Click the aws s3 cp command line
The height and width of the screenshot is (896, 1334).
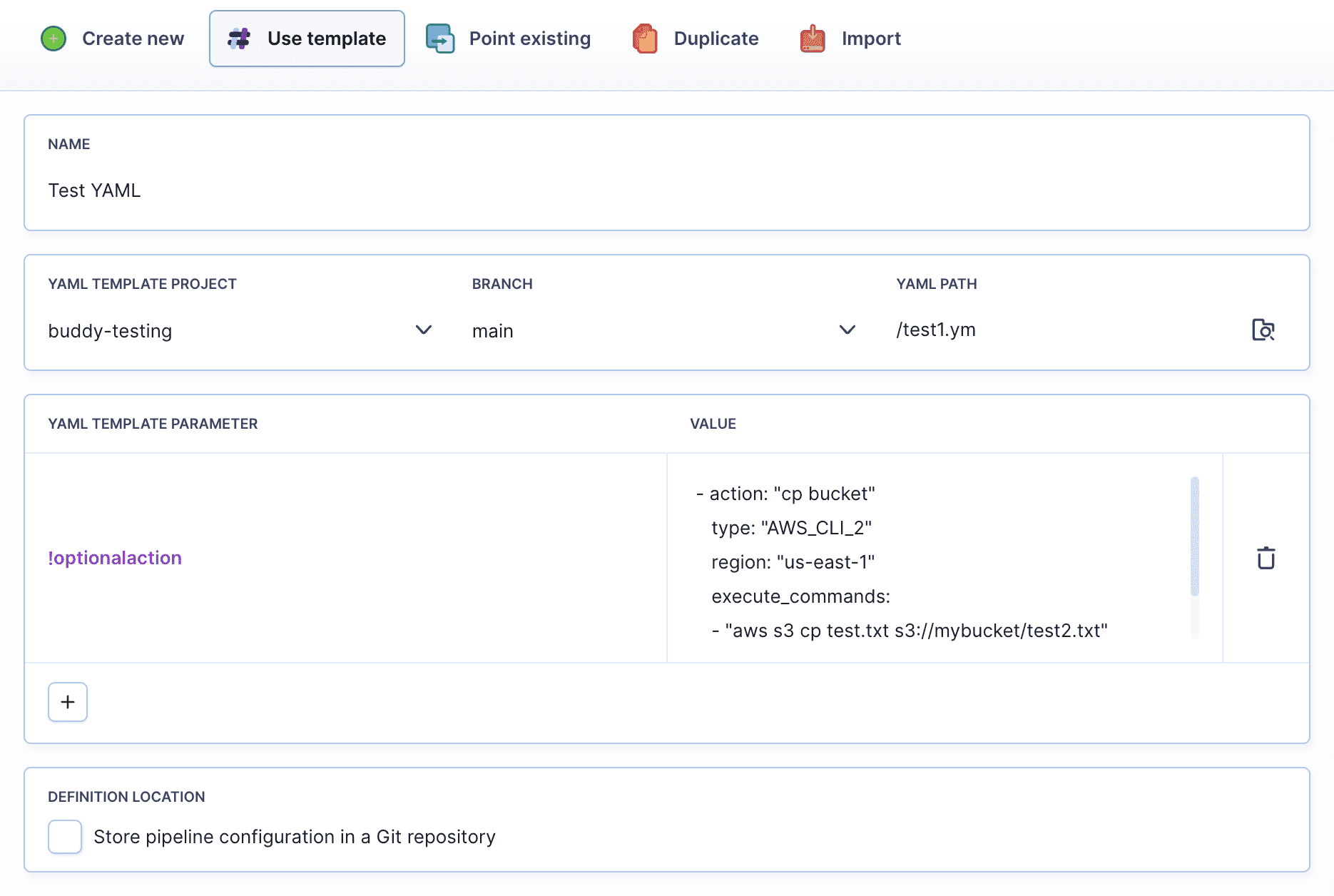coord(910,631)
